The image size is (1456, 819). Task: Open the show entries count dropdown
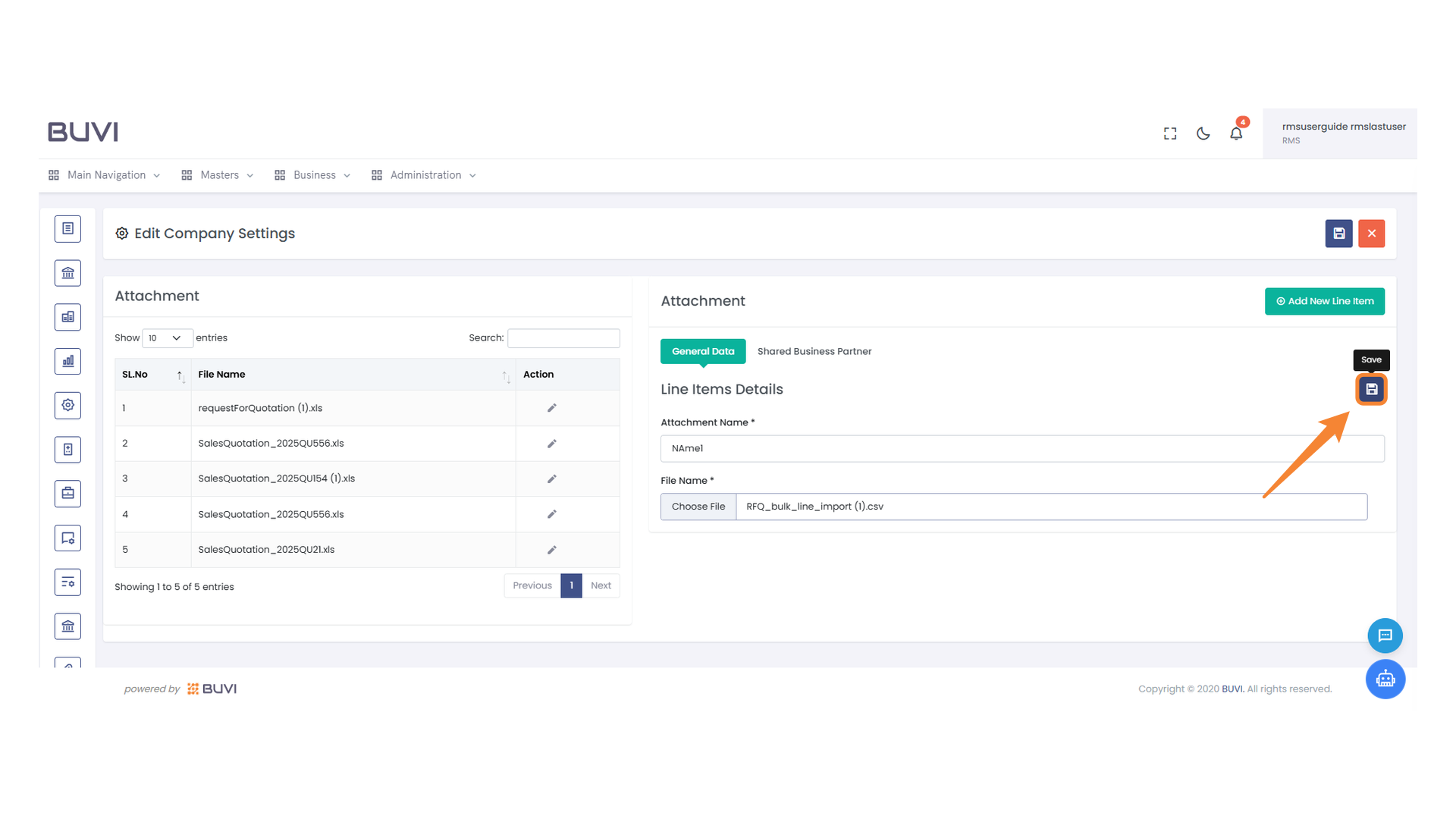[166, 338]
